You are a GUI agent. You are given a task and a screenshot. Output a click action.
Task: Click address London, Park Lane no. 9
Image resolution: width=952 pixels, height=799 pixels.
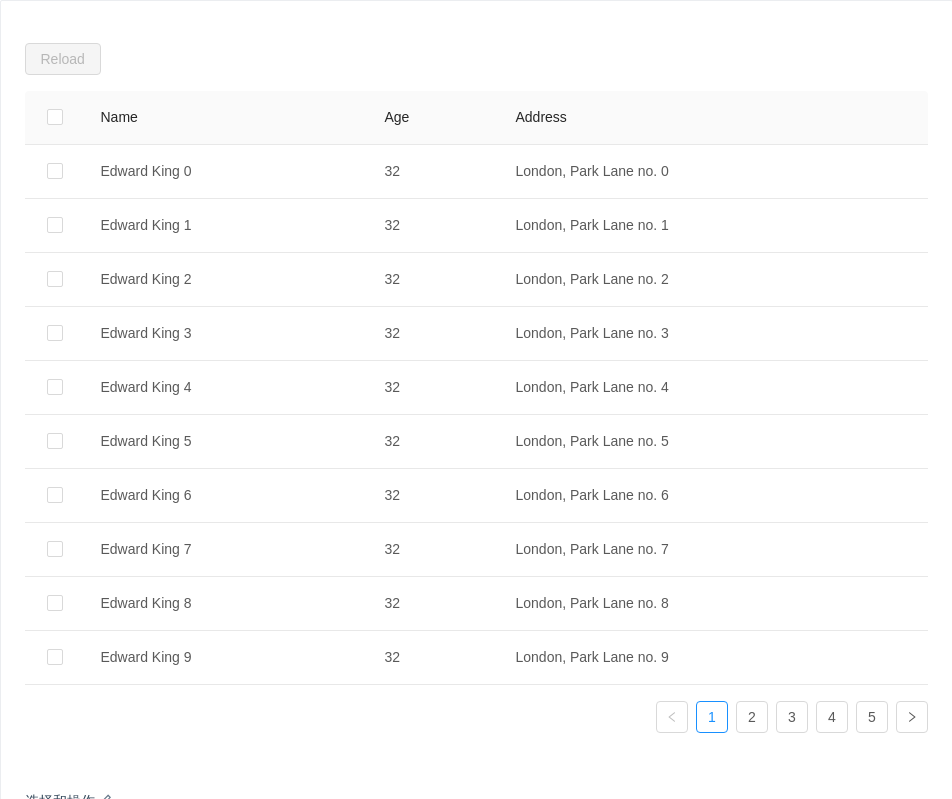pyautogui.click(x=592, y=658)
